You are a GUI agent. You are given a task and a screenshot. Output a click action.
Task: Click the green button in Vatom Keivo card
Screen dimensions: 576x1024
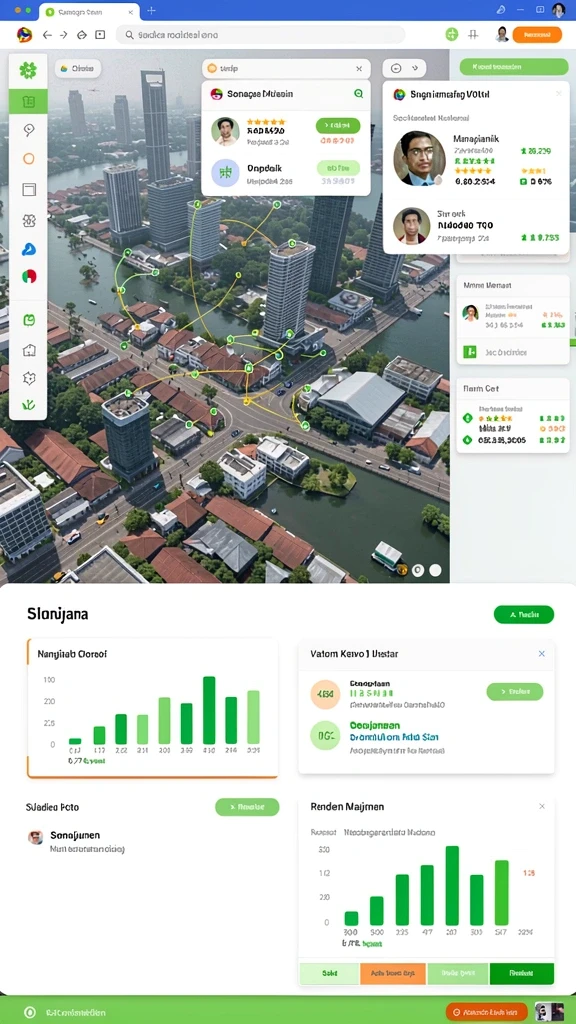coord(515,692)
